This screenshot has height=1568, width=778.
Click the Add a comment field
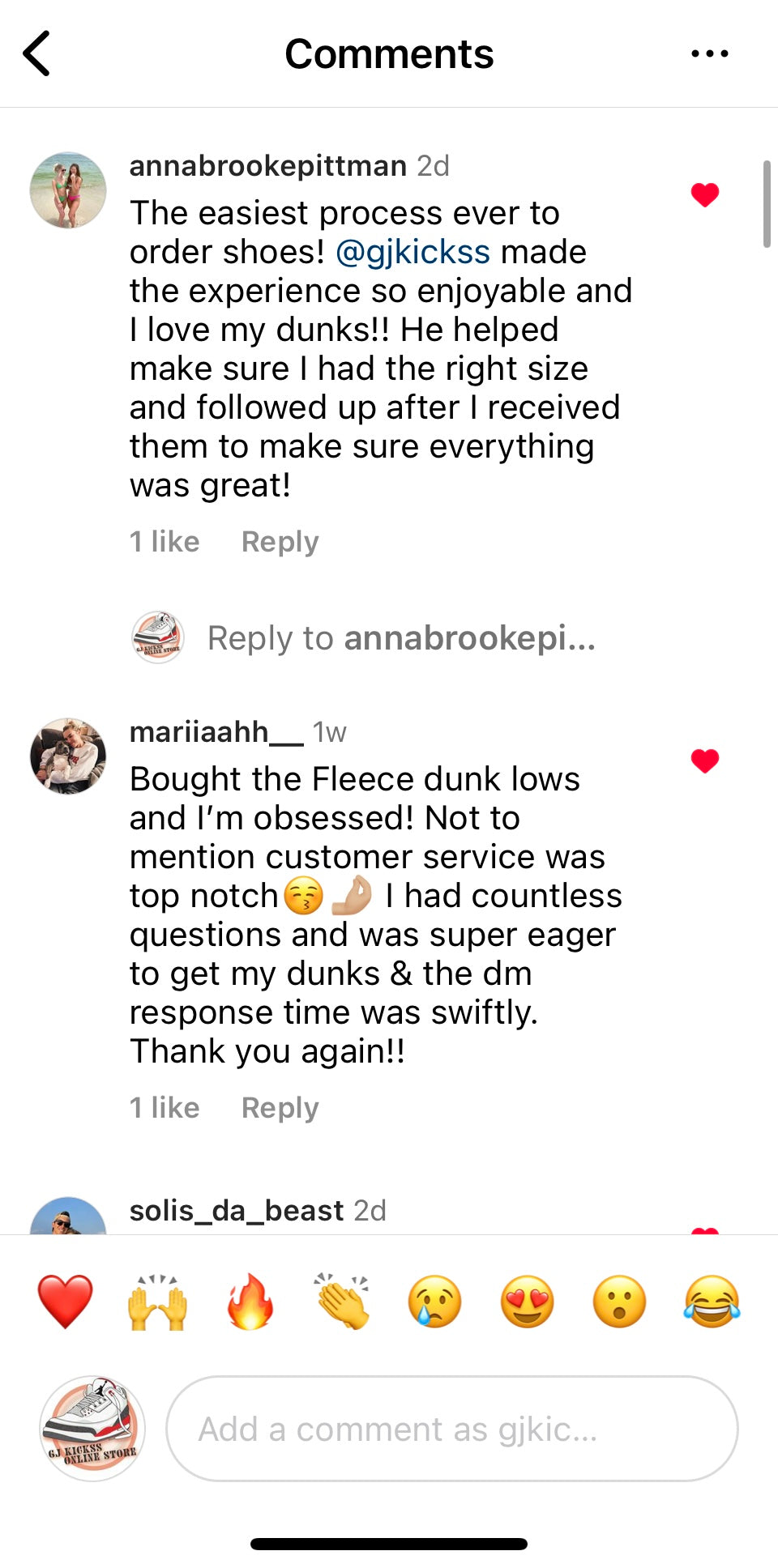tap(451, 1429)
